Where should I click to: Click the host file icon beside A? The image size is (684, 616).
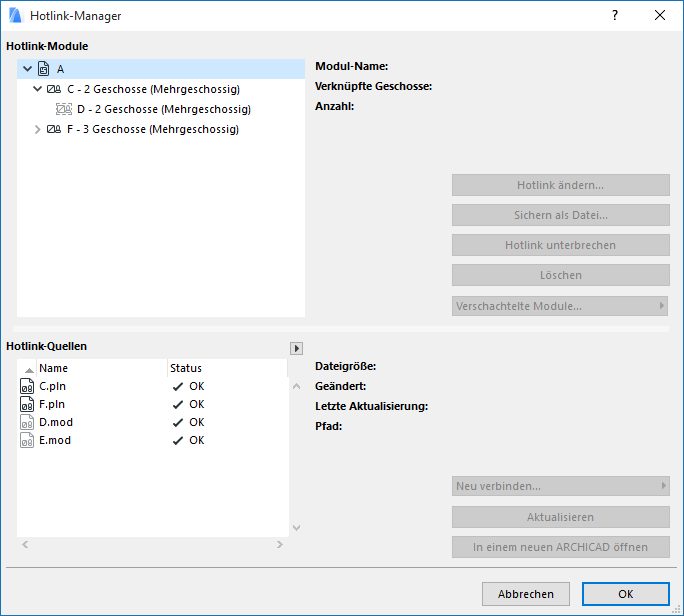44,69
